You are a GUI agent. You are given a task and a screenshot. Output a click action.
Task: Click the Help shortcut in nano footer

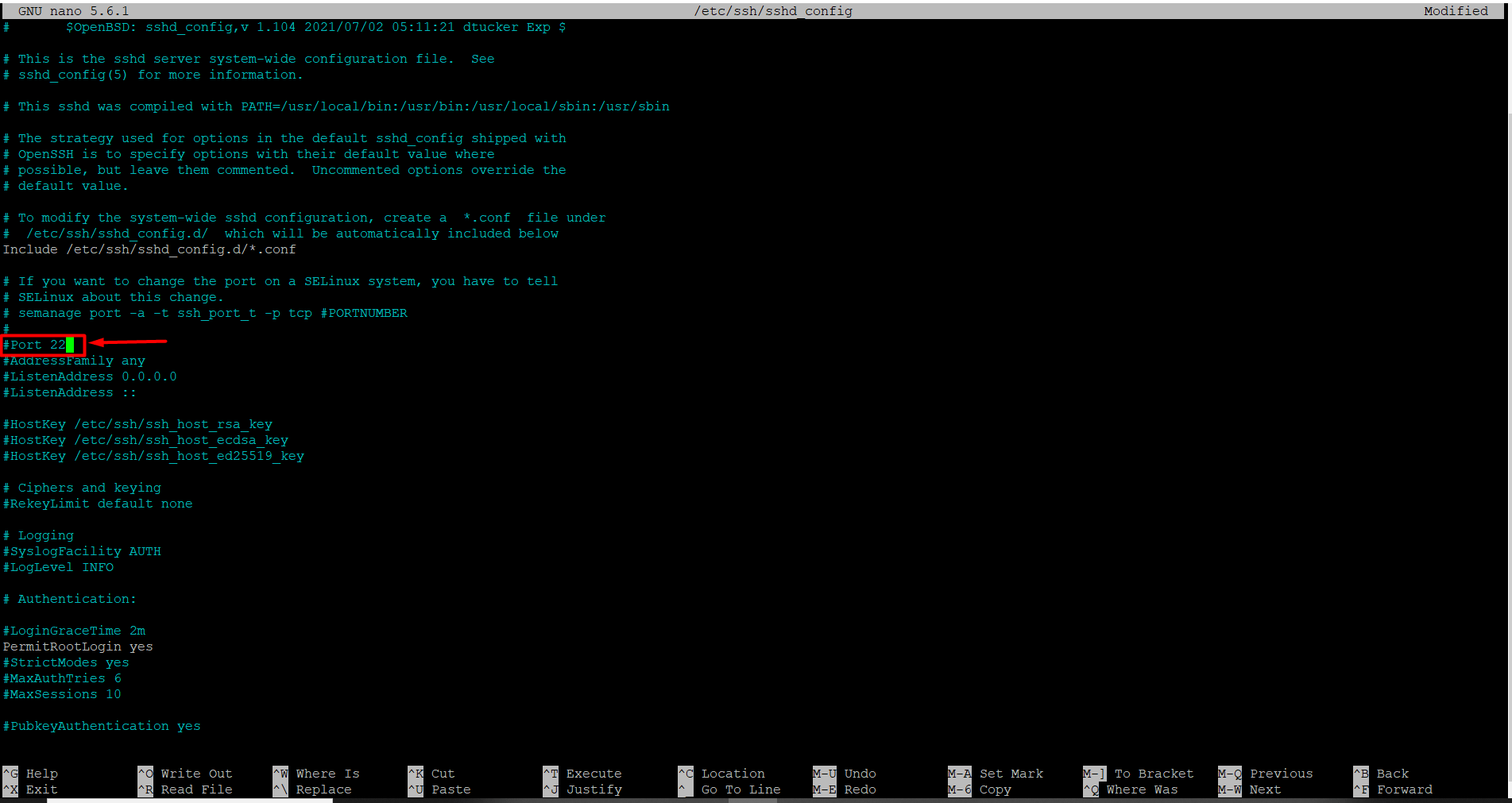(41, 774)
